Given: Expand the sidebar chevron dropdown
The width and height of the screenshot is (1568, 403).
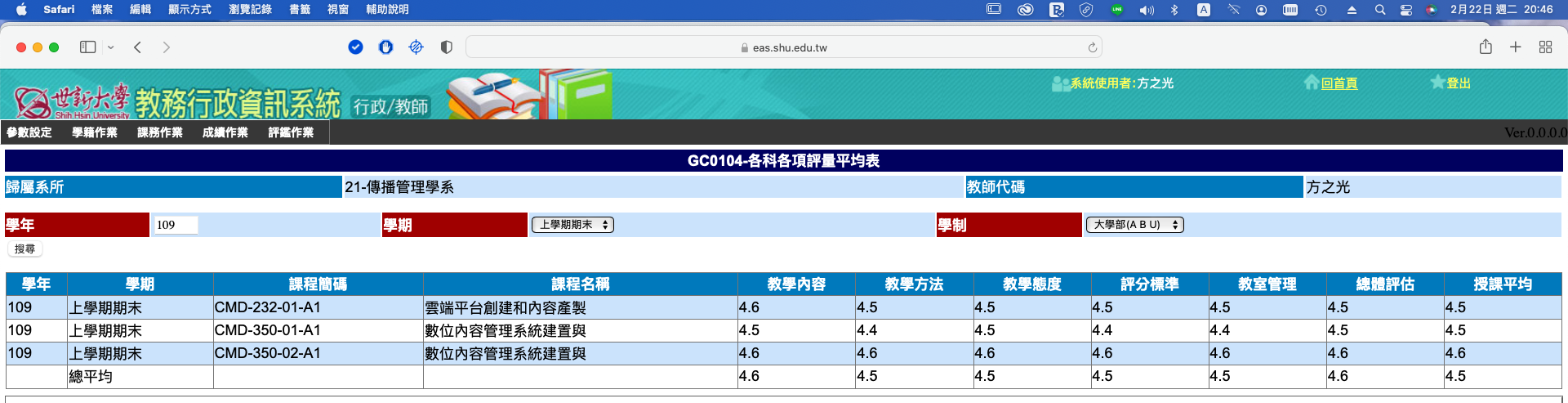Looking at the screenshot, I should click(x=111, y=47).
